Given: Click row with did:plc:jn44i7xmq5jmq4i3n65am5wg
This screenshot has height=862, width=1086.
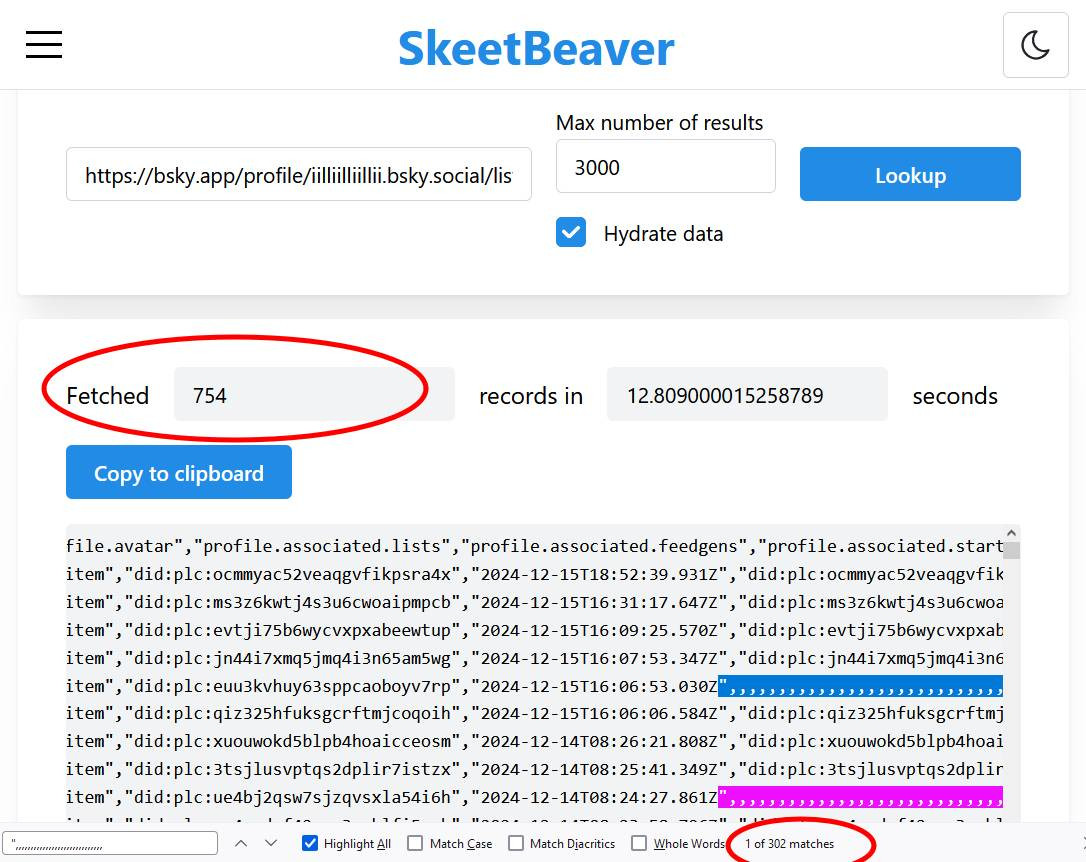Looking at the screenshot, I should point(535,658).
